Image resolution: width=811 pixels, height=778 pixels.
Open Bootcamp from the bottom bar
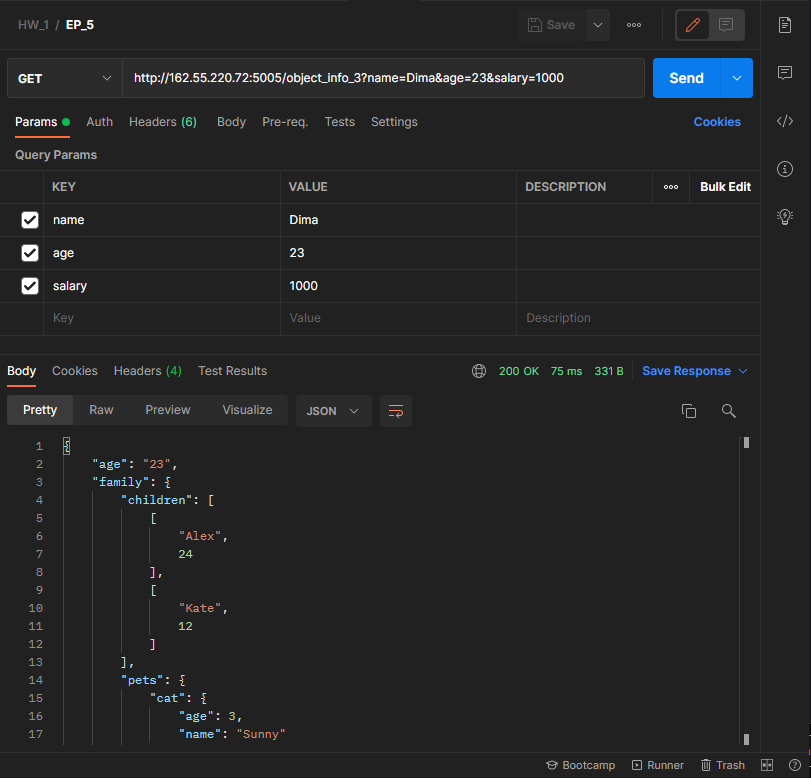[580, 764]
